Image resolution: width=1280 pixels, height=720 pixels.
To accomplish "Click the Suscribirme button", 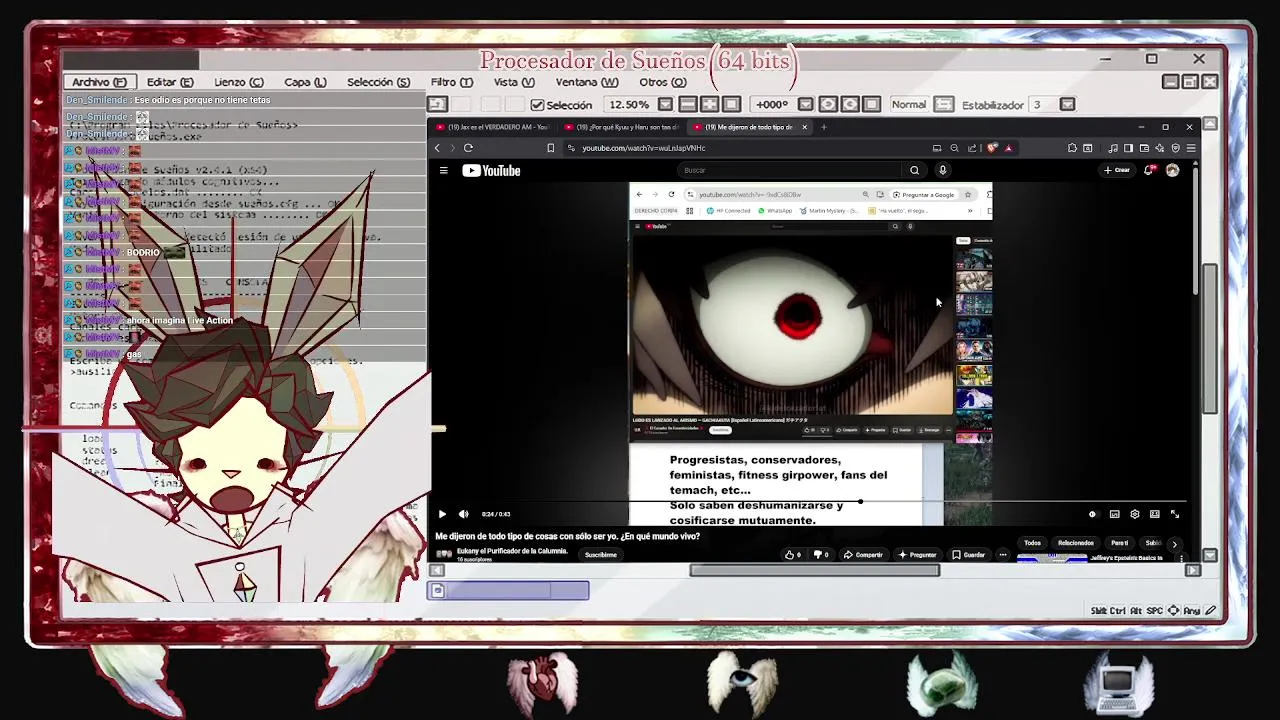I will point(600,555).
